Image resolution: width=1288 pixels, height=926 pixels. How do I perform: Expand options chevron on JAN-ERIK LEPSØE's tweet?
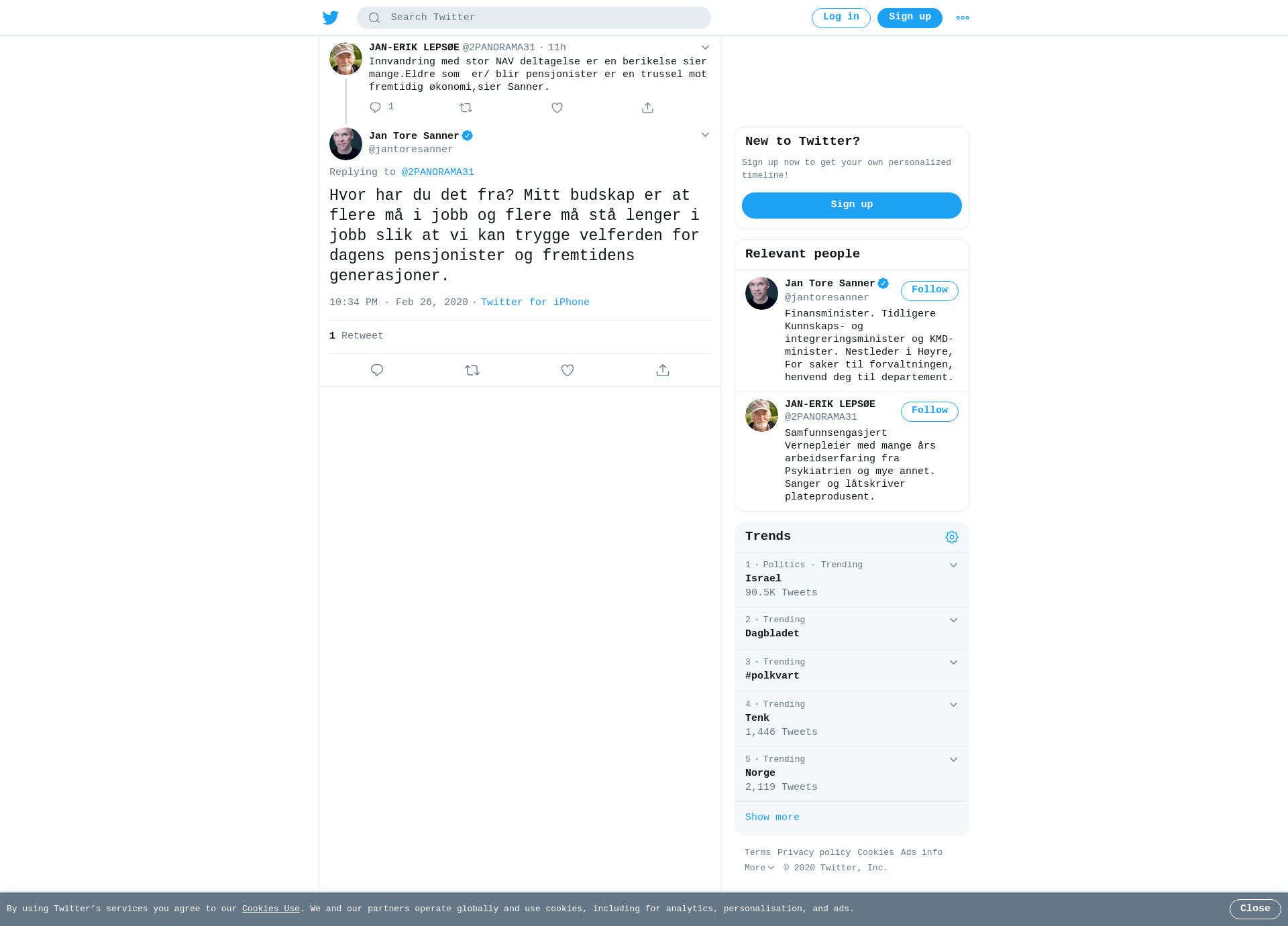(x=705, y=48)
